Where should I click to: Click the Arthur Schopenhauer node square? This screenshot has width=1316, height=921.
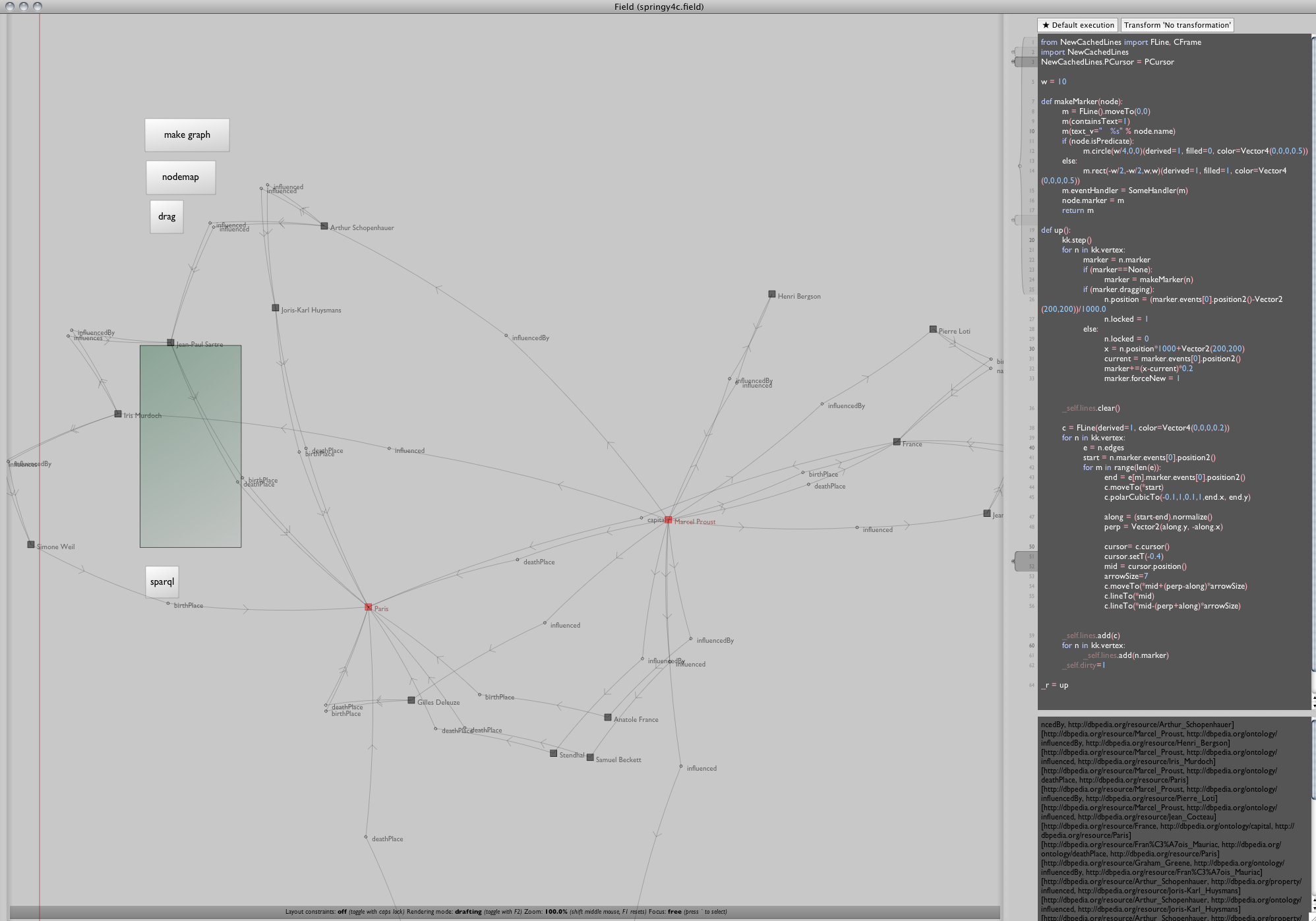324,226
